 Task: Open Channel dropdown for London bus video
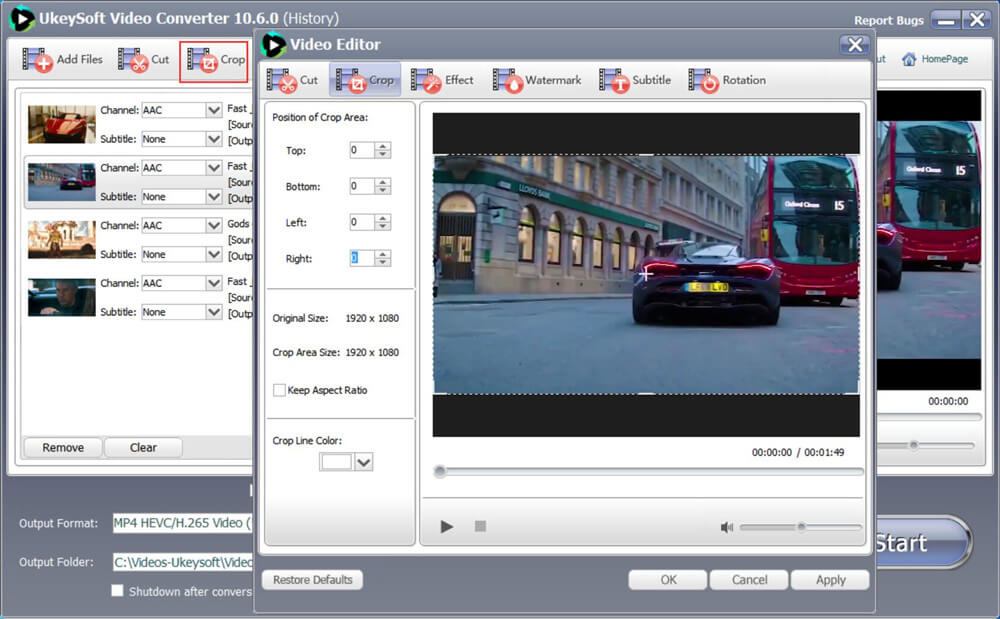214,168
